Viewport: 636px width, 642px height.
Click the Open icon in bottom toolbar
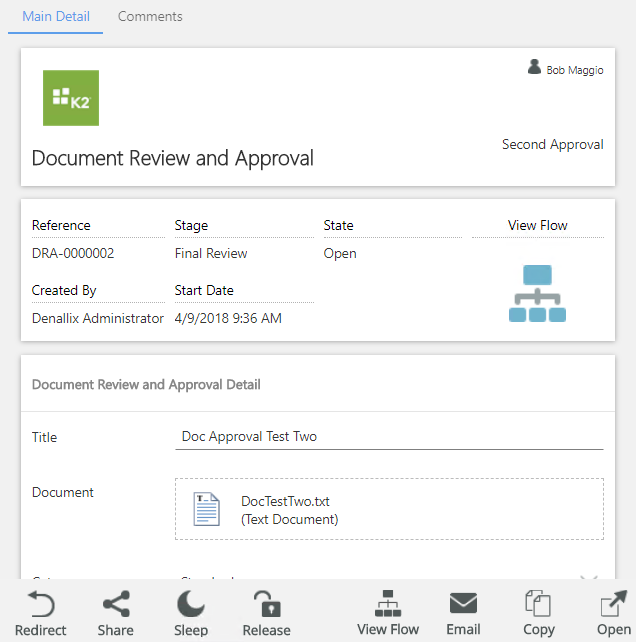613,604
